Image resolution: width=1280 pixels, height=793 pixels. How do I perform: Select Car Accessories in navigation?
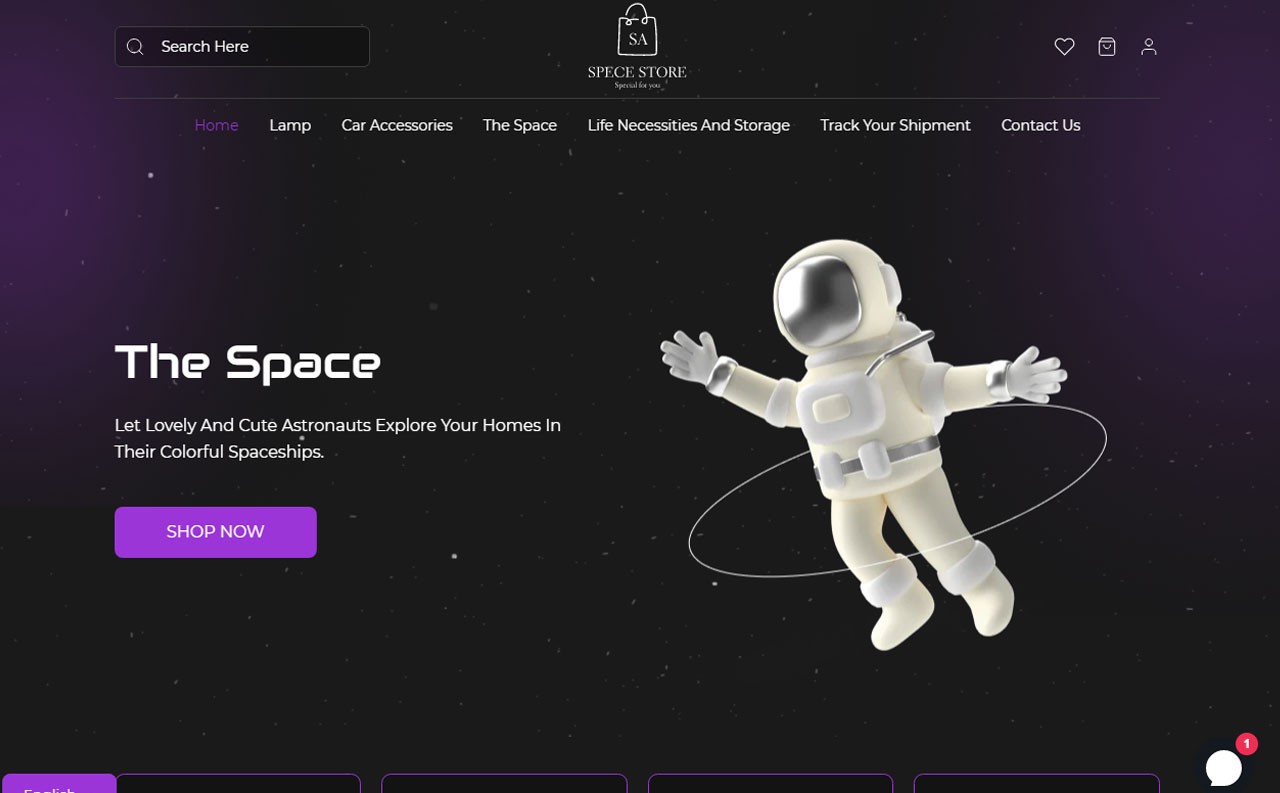pos(397,125)
